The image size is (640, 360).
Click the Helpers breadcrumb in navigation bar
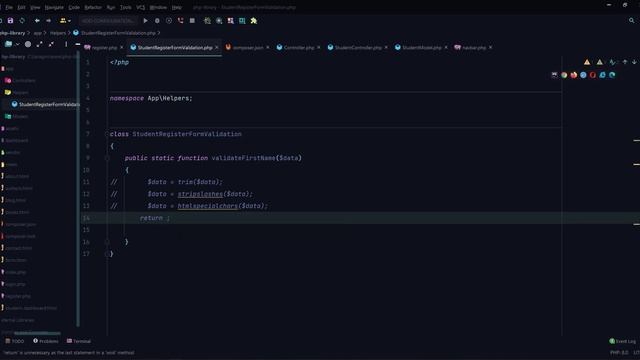tap(58, 33)
